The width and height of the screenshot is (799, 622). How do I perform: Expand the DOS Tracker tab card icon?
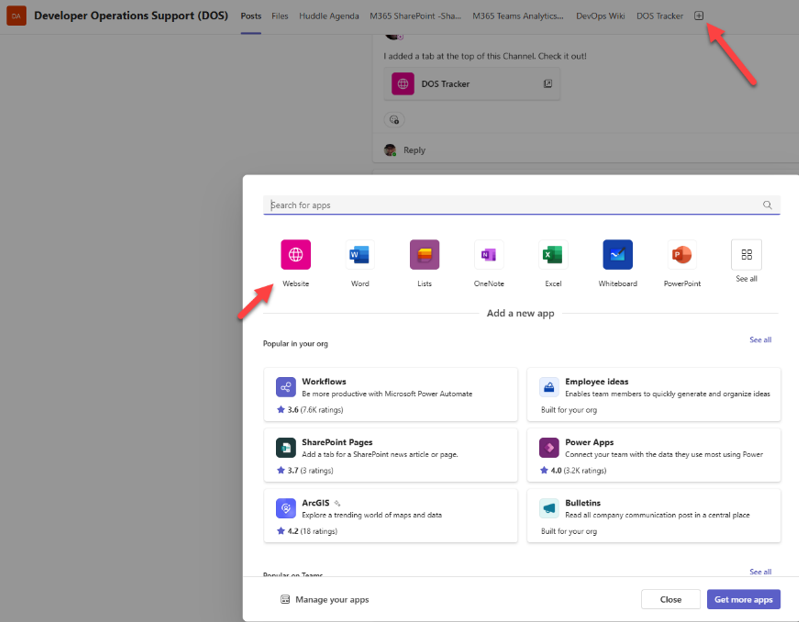tap(548, 84)
